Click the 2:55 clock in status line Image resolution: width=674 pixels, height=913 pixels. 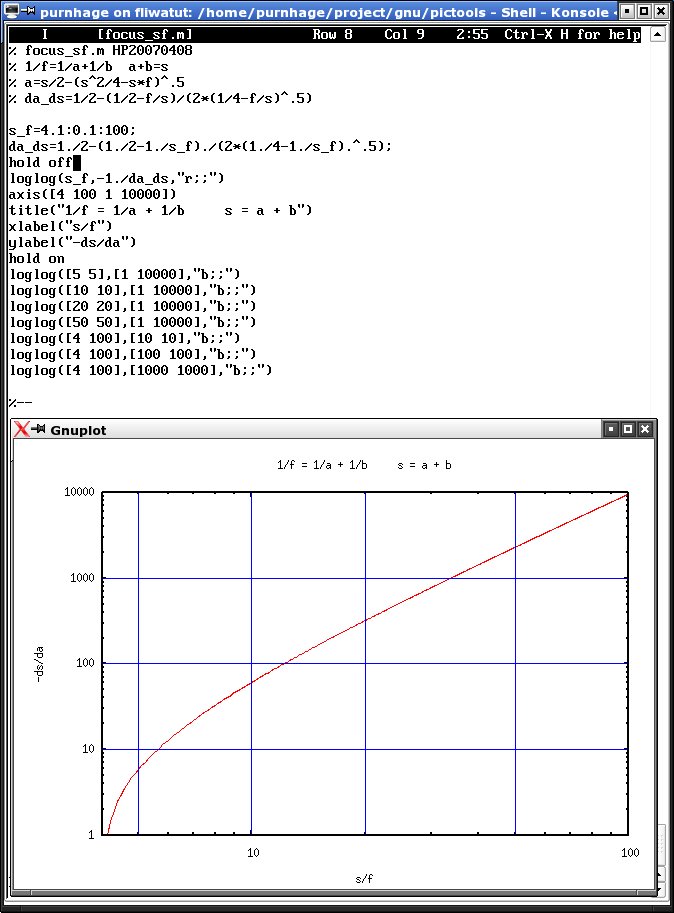pyautogui.click(x=472, y=35)
